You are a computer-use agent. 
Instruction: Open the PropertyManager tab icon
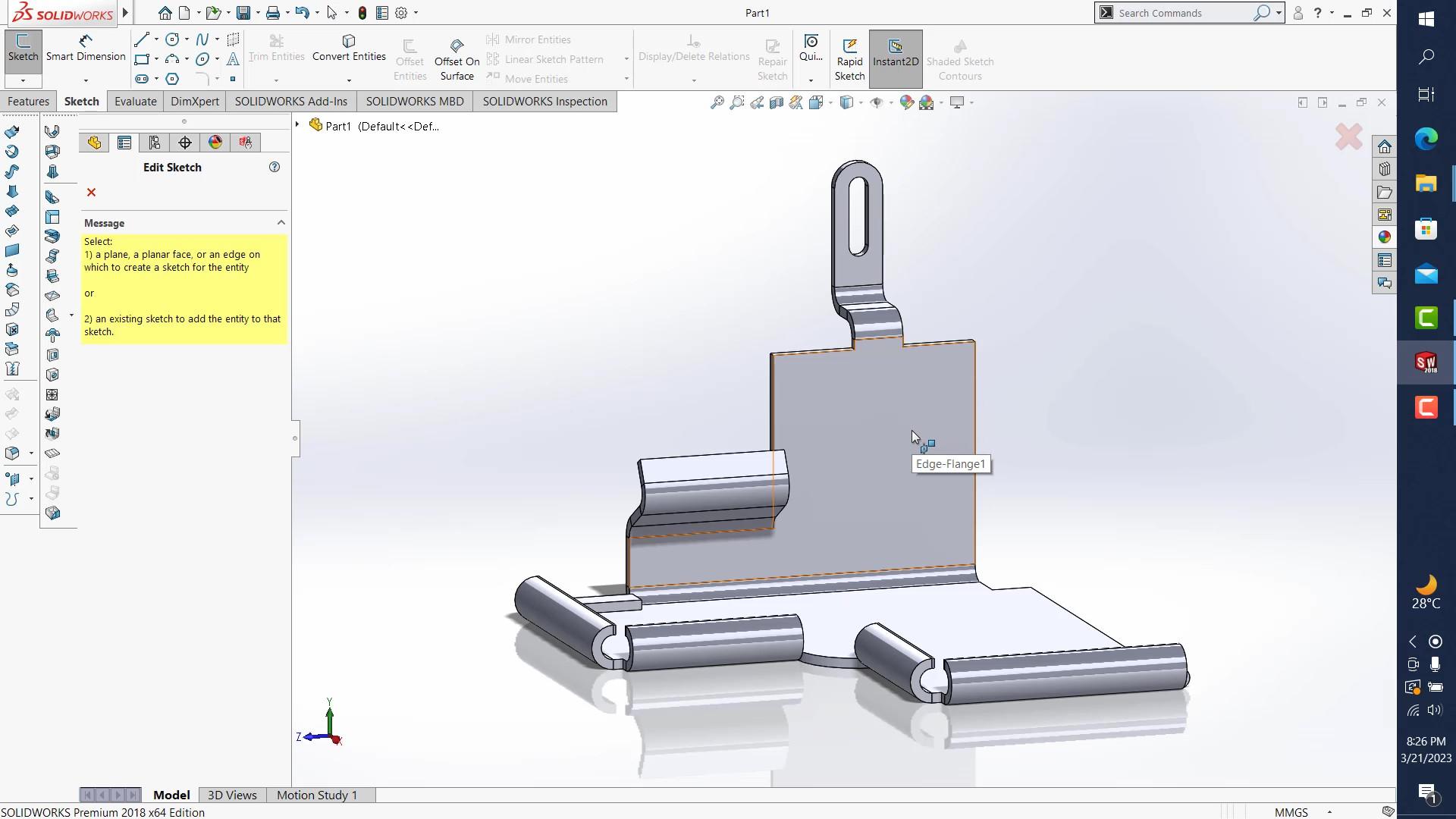coord(124,143)
